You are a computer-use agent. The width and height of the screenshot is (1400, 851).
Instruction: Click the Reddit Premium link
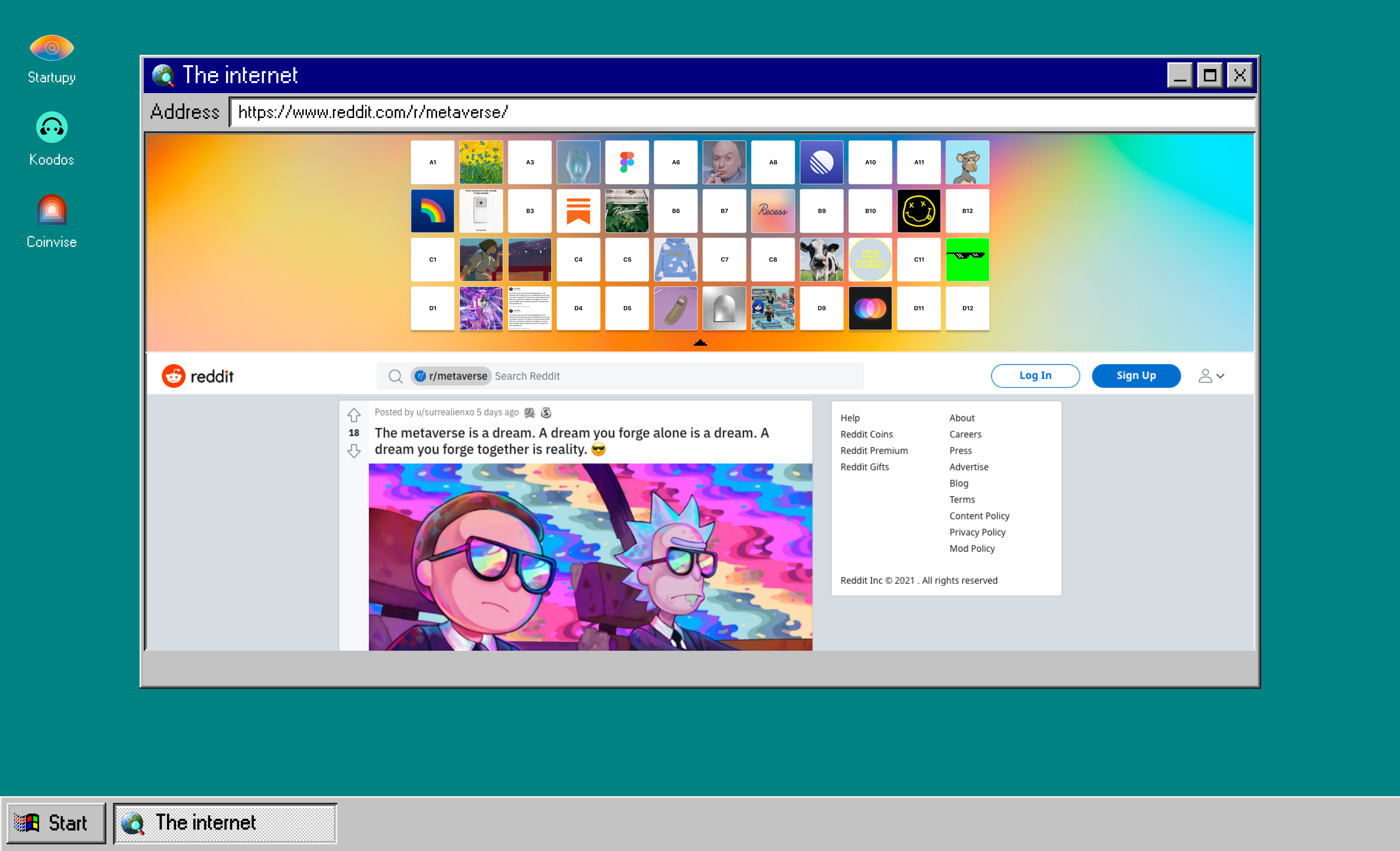click(873, 450)
